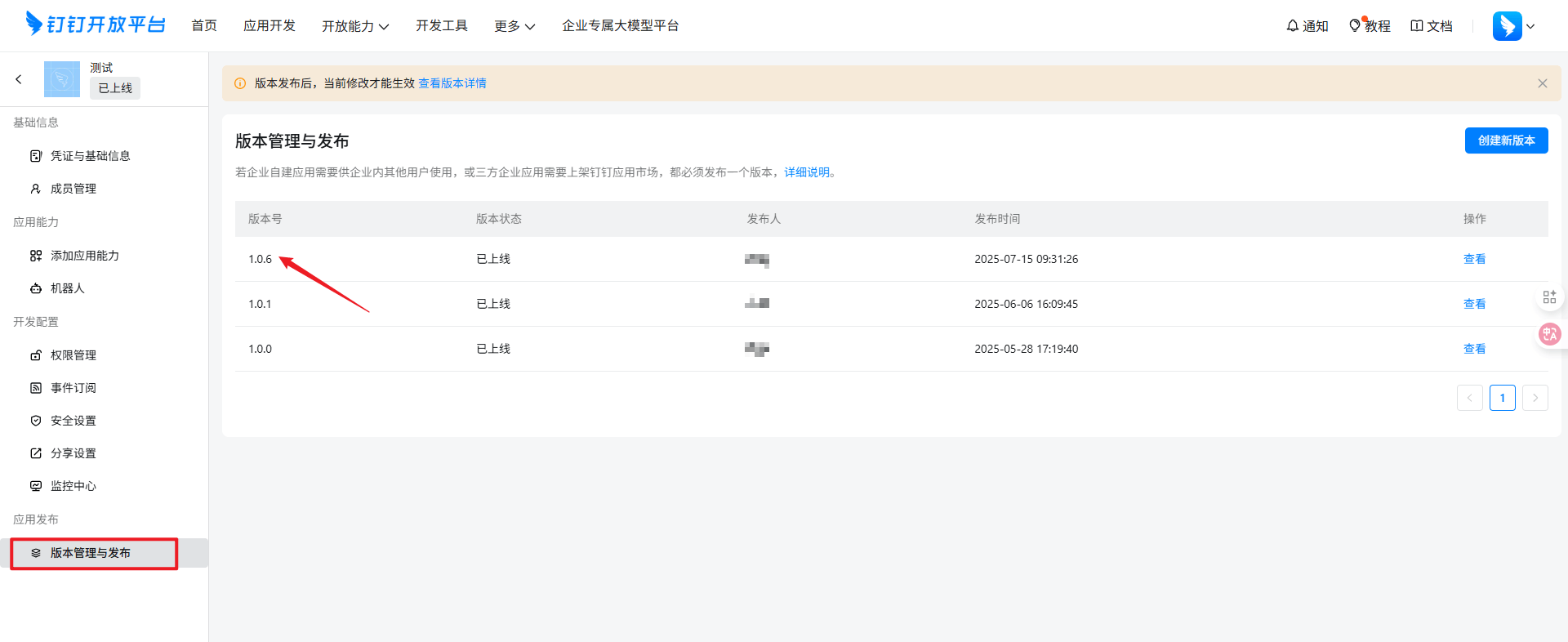The width and height of the screenshot is (1568, 642).
Task: Open the user avatar account dropdown
Action: click(x=1513, y=26)
